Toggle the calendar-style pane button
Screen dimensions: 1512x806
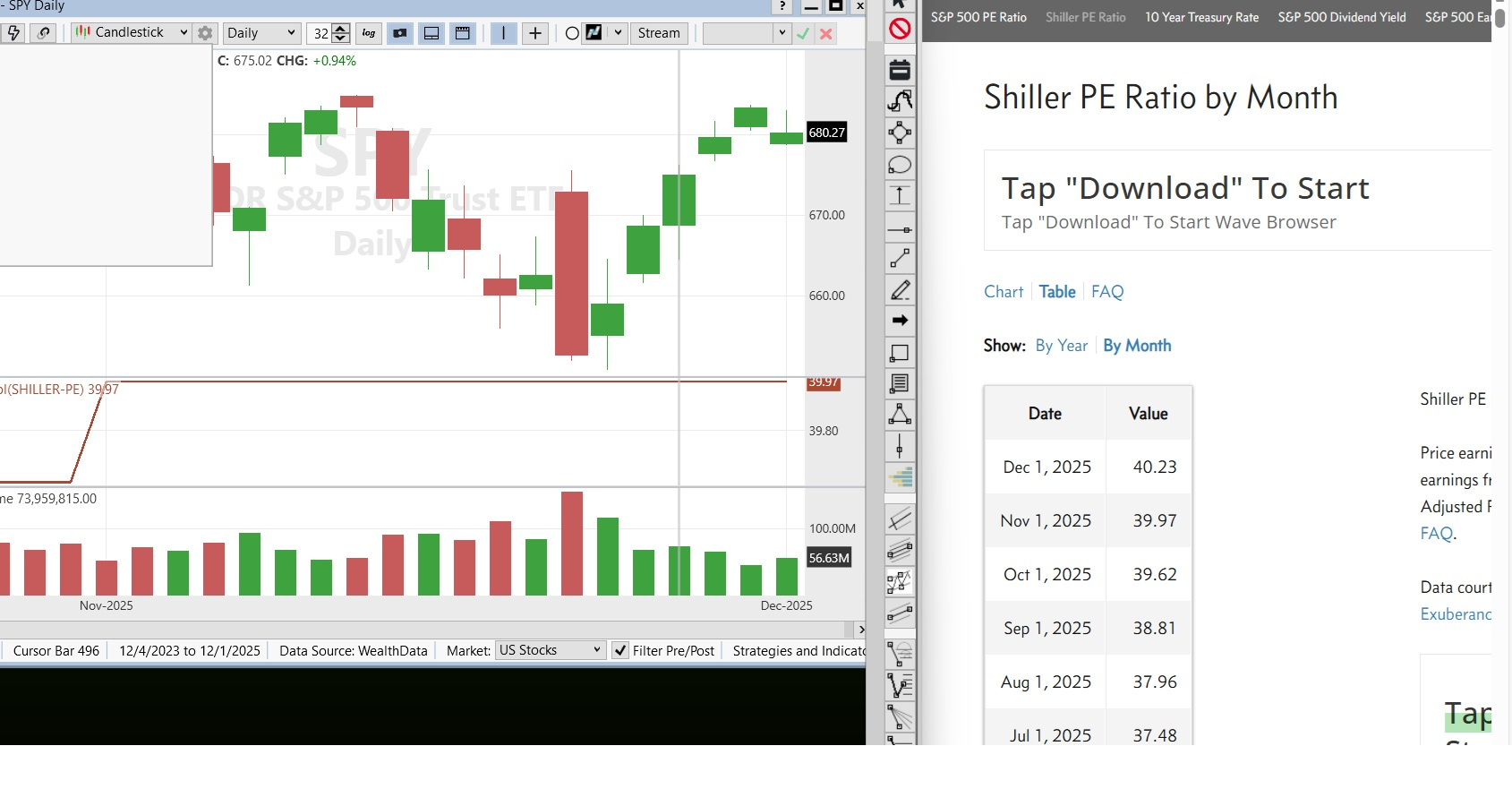[x=463, y=33]
